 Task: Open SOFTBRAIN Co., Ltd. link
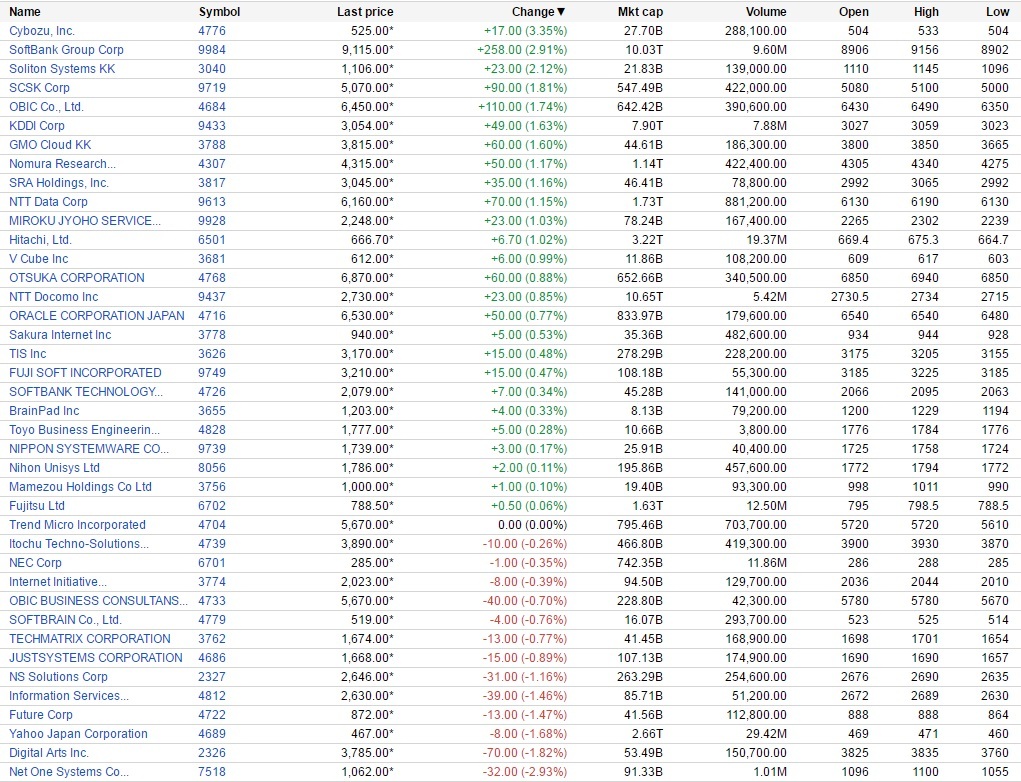coord(65,620)
